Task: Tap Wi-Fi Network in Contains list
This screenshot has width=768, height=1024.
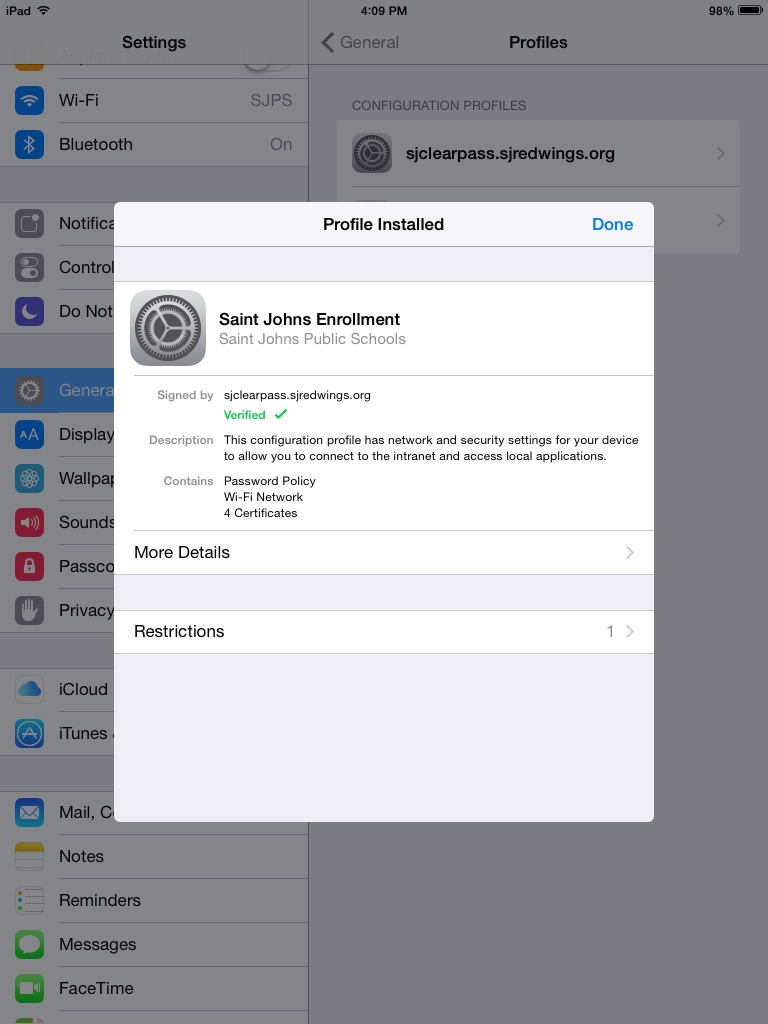Action: (263, 497)
